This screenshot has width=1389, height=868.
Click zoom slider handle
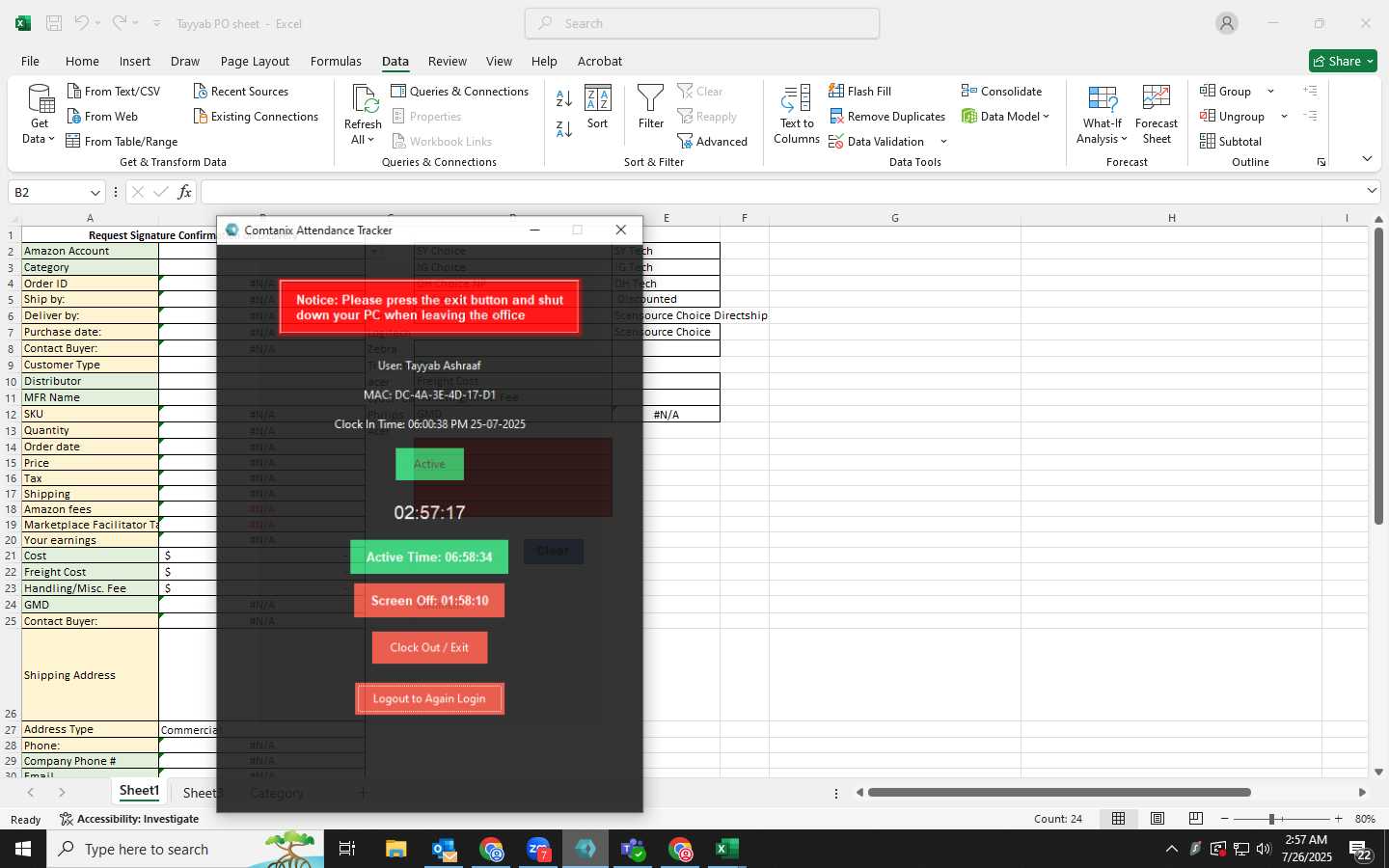(x=1271, y=819)
